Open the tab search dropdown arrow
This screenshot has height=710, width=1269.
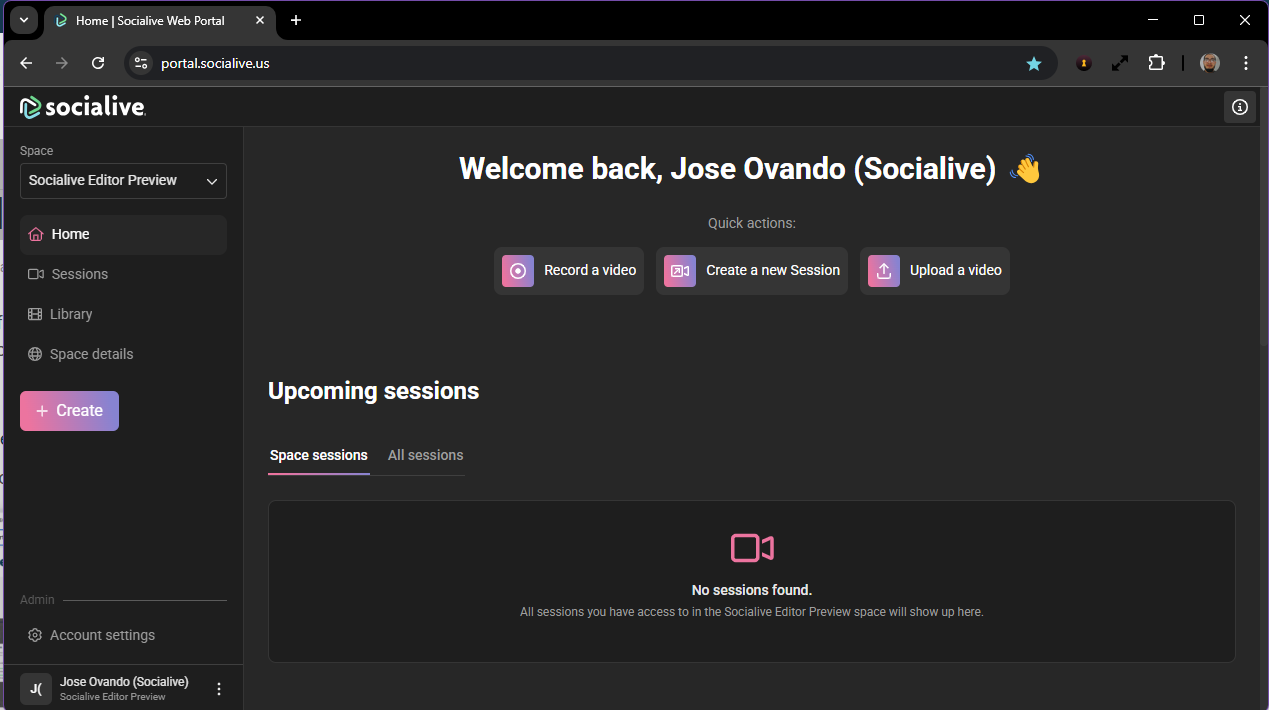[x=23, y=21]
